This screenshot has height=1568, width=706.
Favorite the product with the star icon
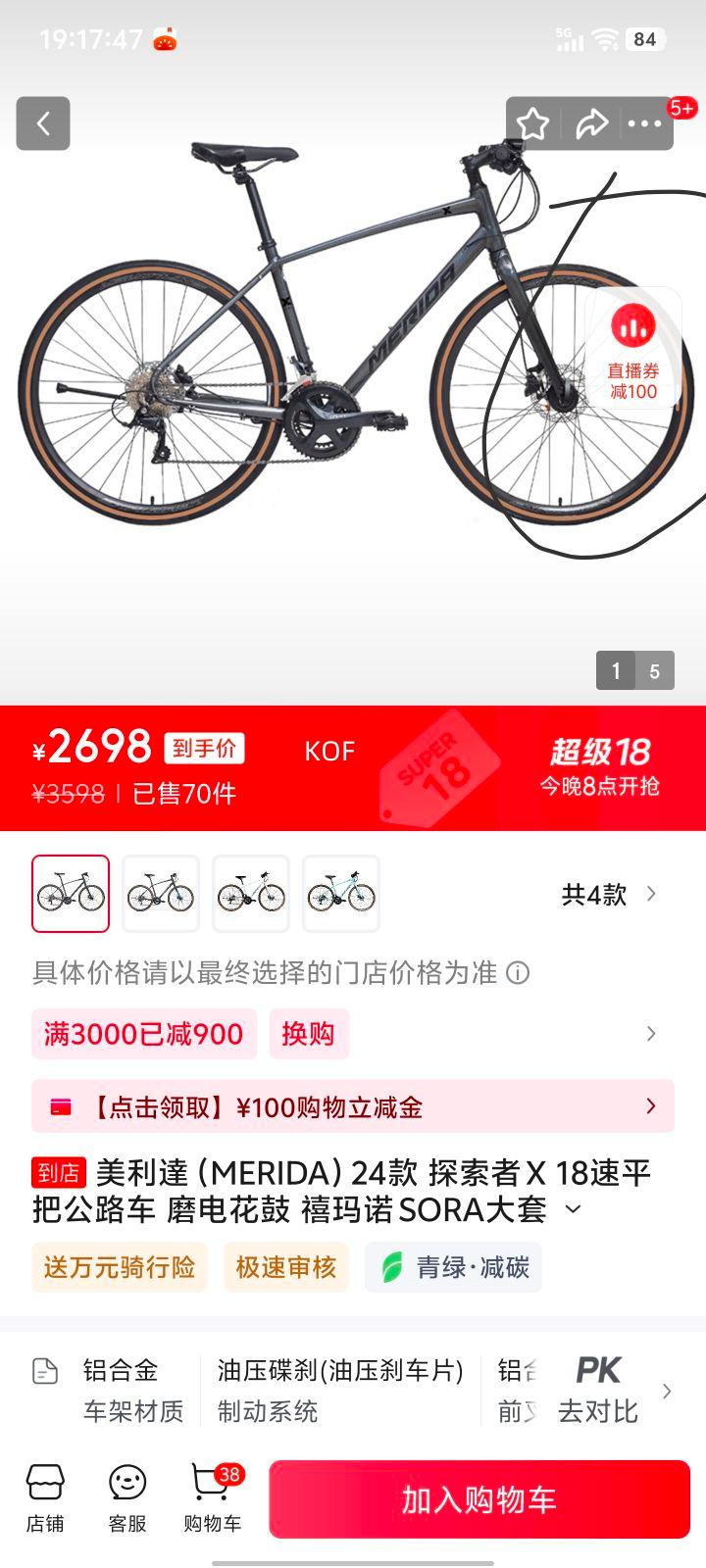coord(532,123)
